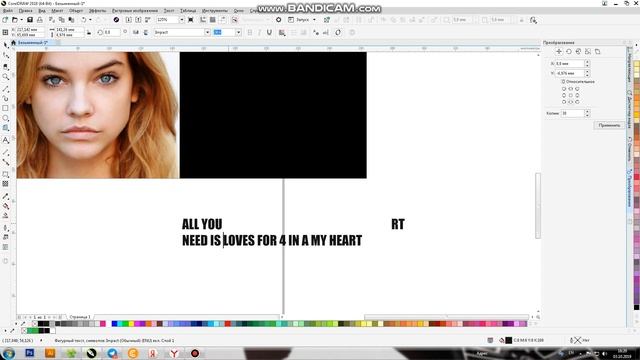Choose Size icon in Transformations docker

pos(588,51)
